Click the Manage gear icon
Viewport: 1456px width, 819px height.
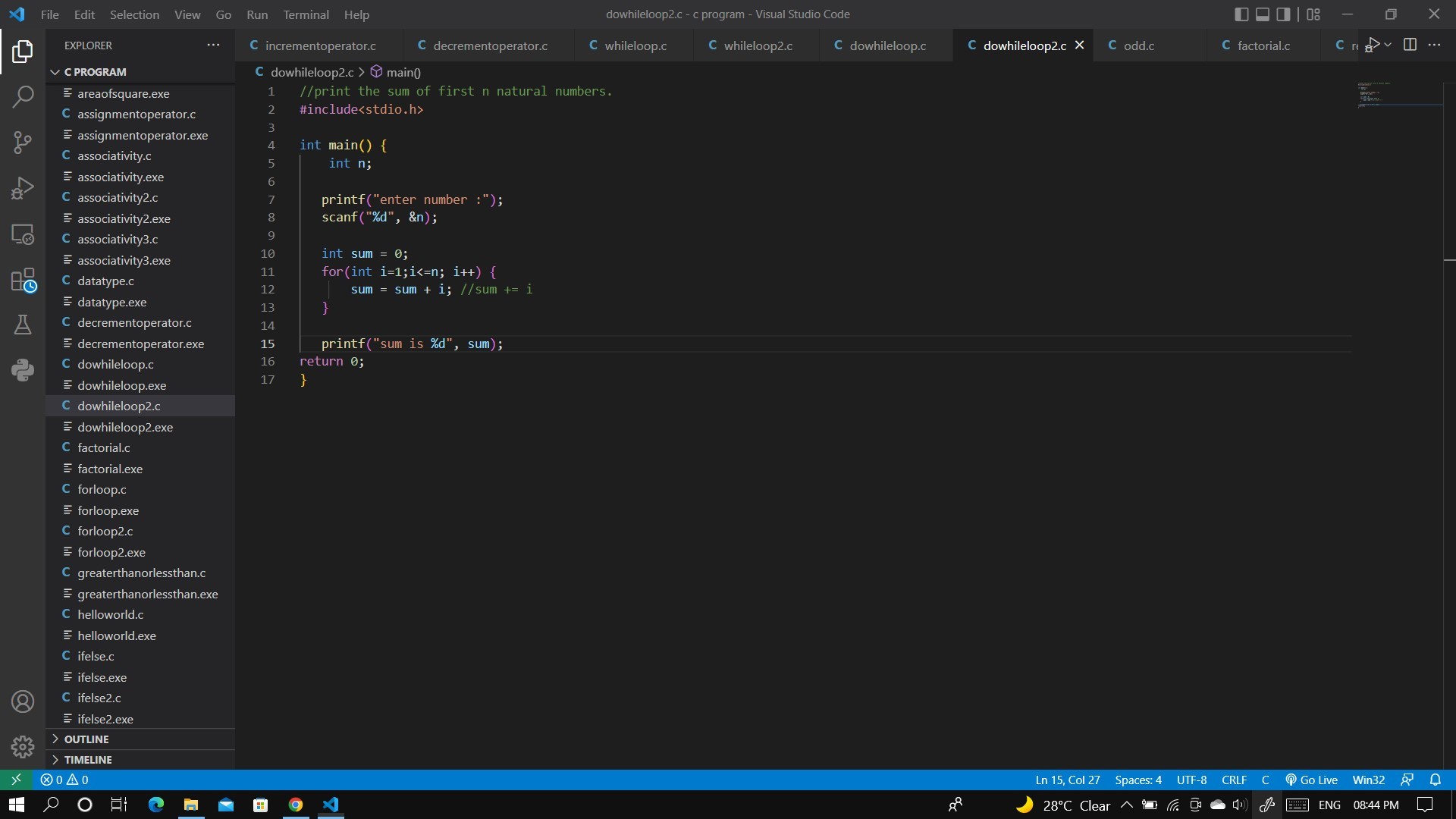click(23, 747)
